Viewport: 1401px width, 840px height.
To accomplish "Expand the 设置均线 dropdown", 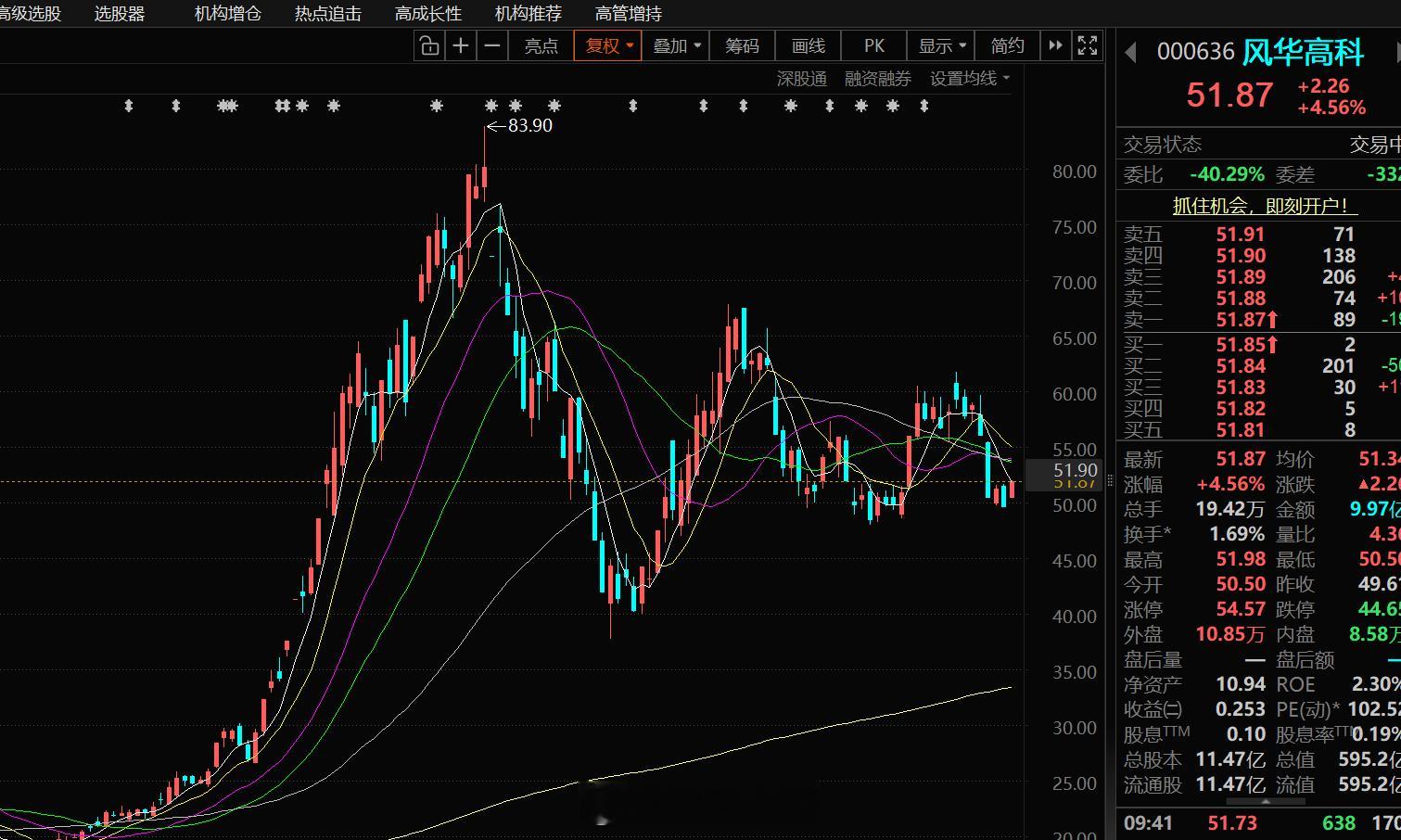I will (x=970, y=79).
